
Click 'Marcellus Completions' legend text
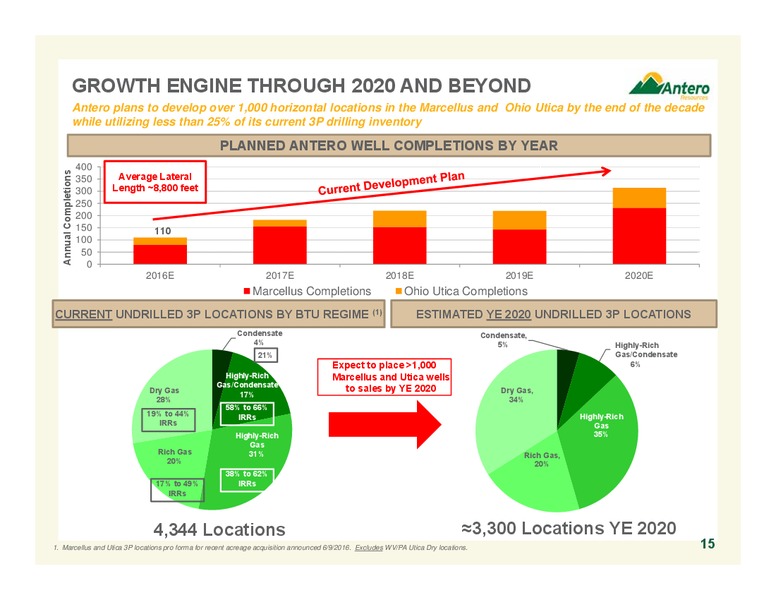pos(312,292)
